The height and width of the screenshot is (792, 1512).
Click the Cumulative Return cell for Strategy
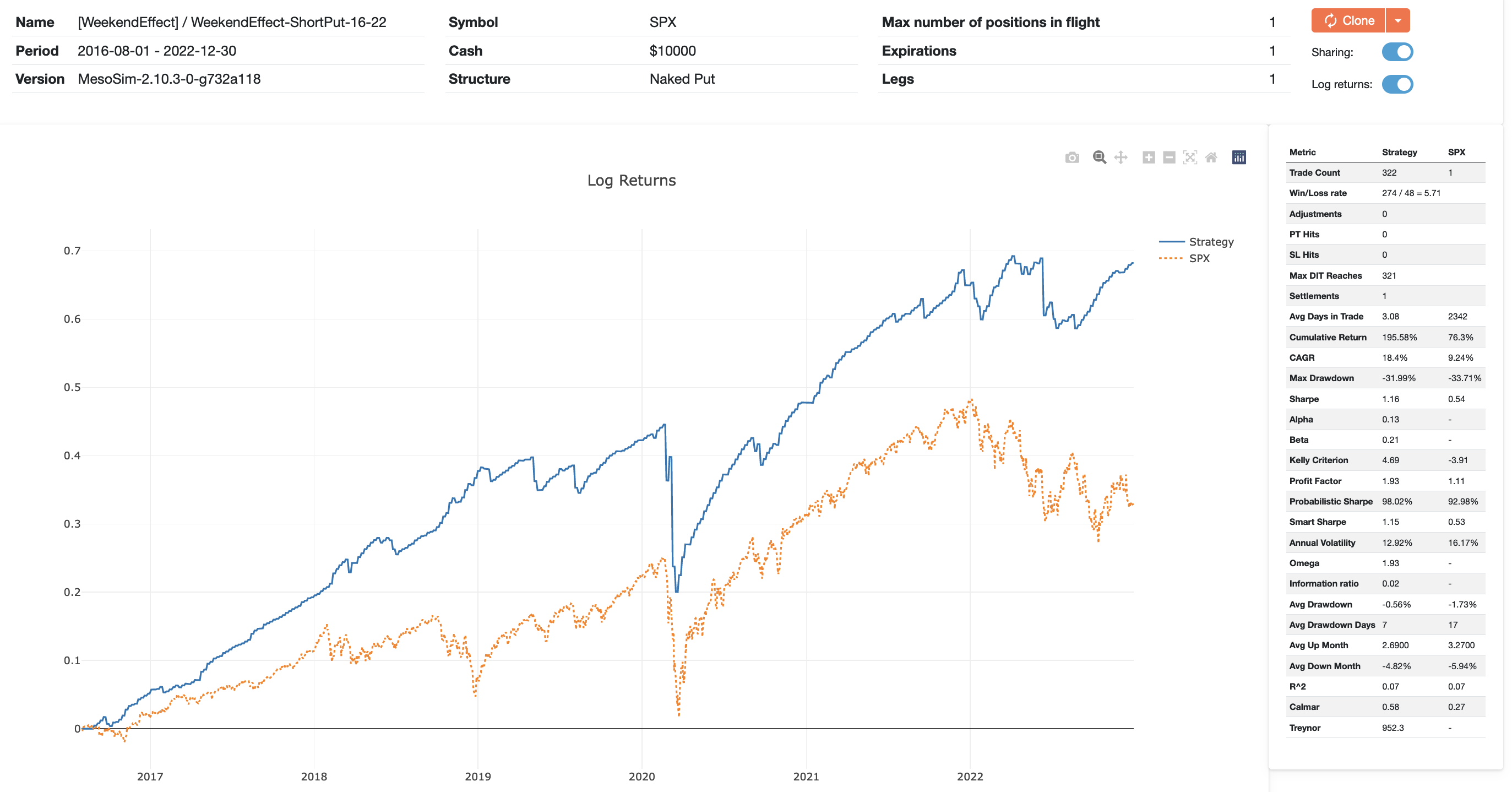pos(1400,337)
